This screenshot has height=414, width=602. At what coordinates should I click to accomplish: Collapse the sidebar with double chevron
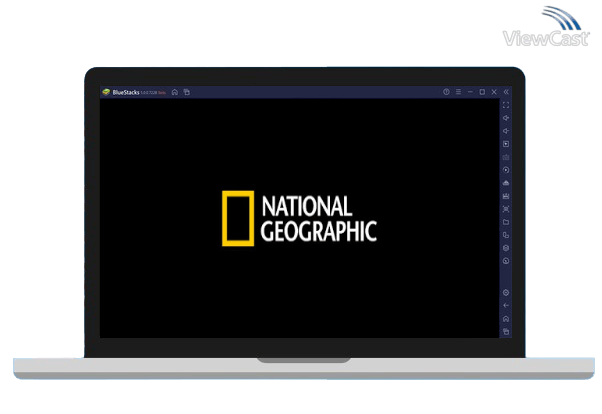(x=506, y=92)
